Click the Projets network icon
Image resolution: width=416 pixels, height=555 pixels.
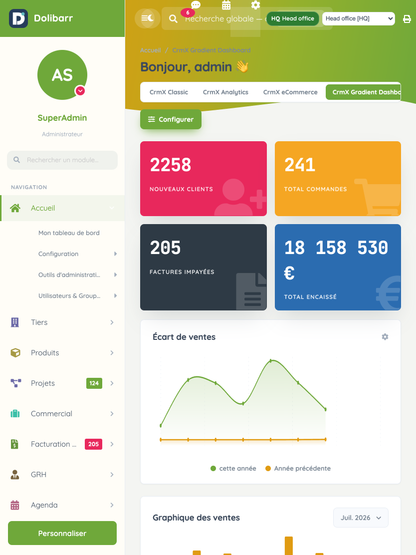click(16, 383)
